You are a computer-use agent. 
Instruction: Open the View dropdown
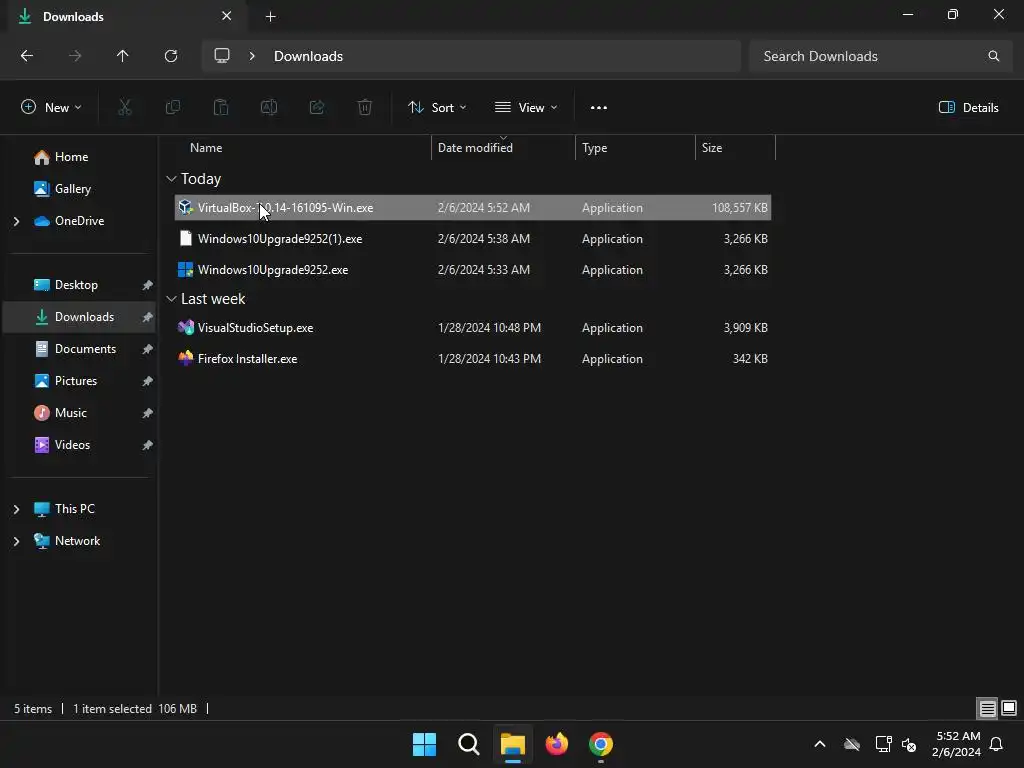point(526,107)
